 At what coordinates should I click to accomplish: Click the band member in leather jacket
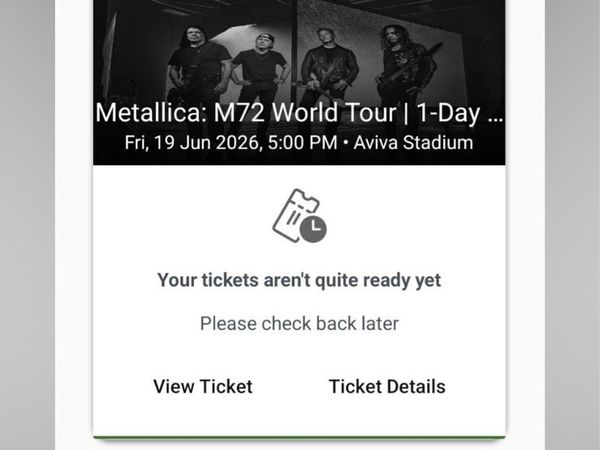click(x=328, y=65)
